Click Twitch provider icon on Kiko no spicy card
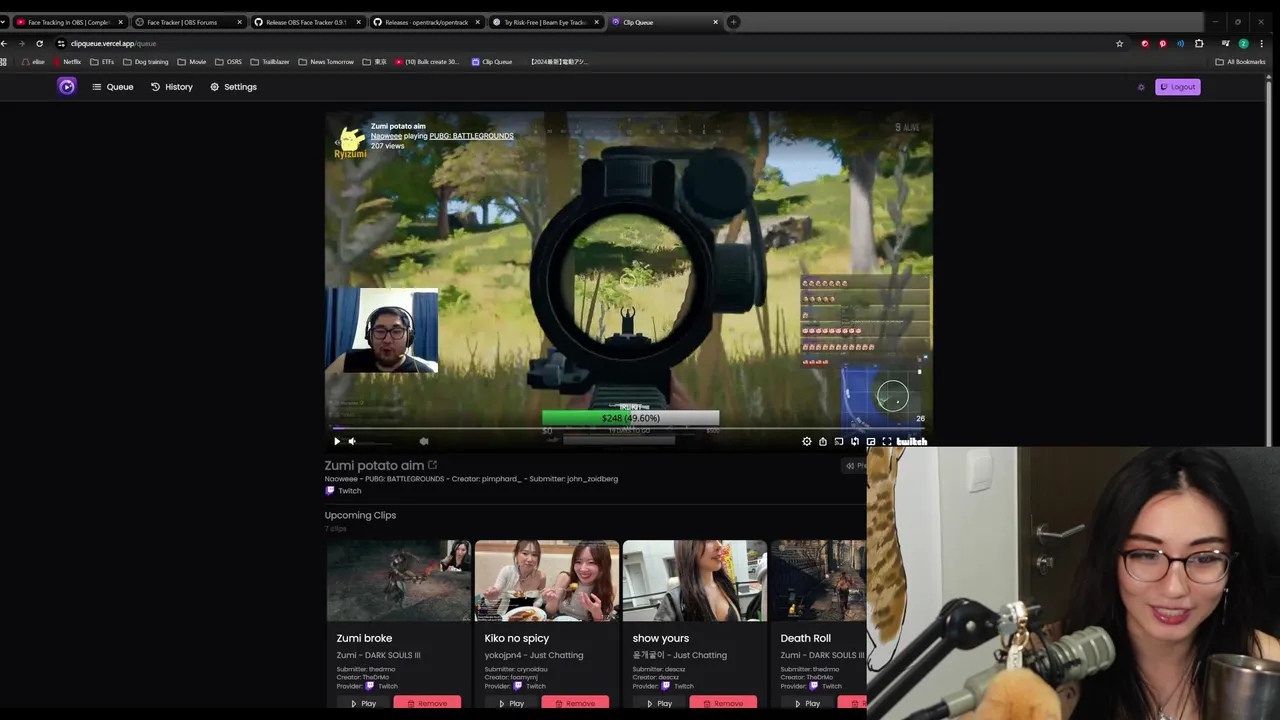This screenshot has height=720, width=1280. [518, 686]
